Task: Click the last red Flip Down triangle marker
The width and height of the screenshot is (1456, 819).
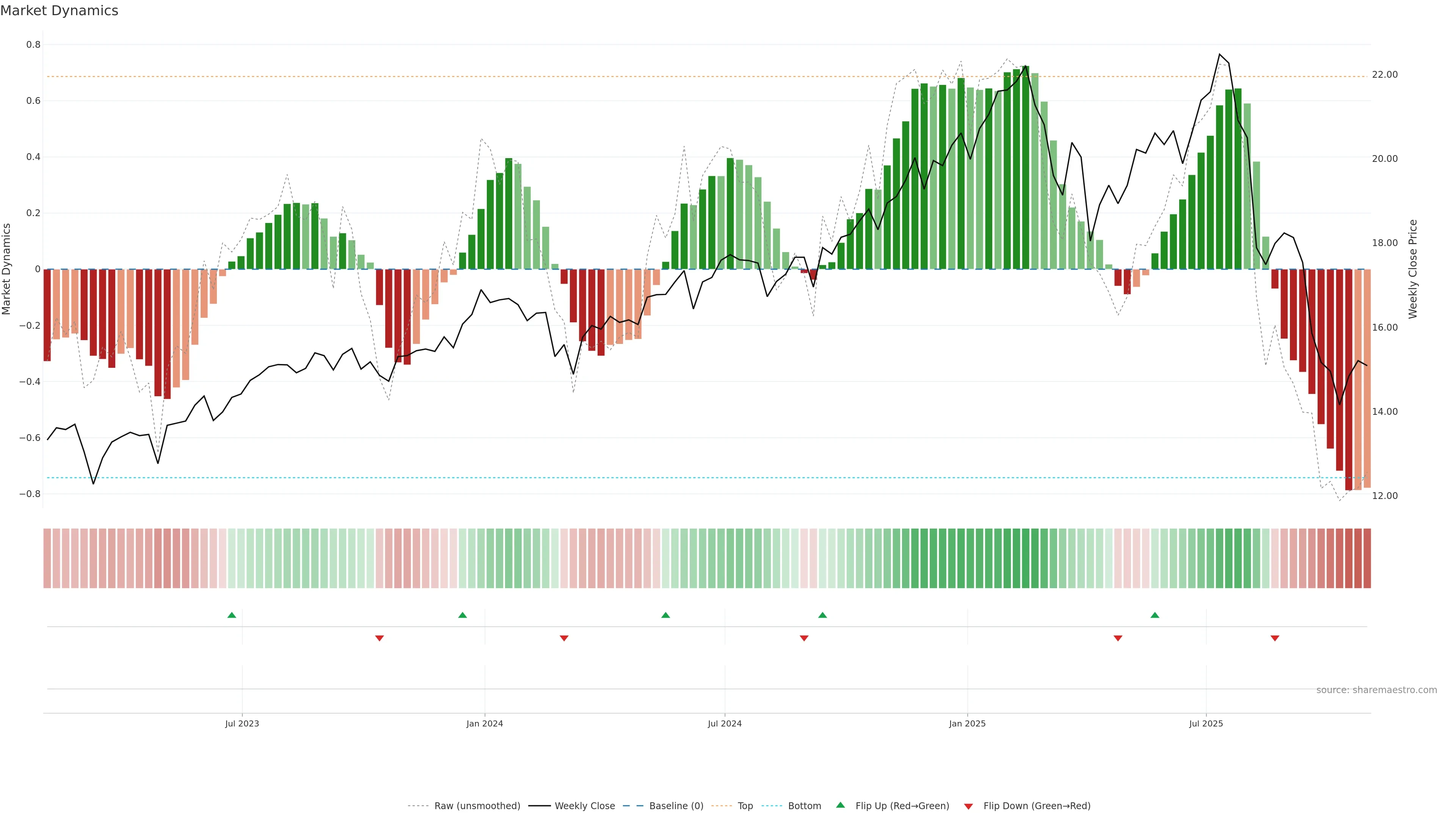Action: [1274, 638]
